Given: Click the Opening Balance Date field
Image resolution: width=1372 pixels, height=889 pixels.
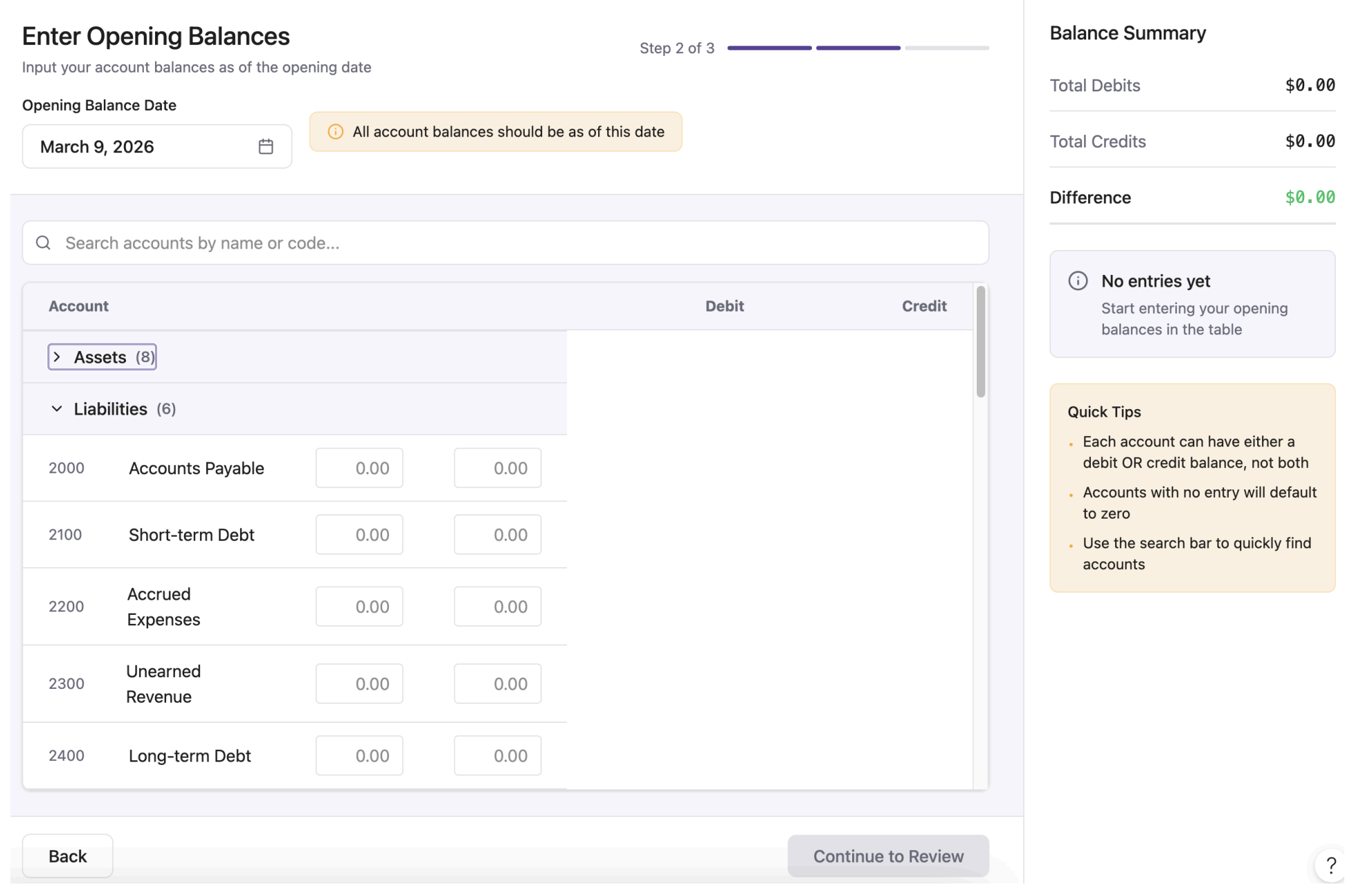Looking at the screenshot, I should [x=157, y=147].
